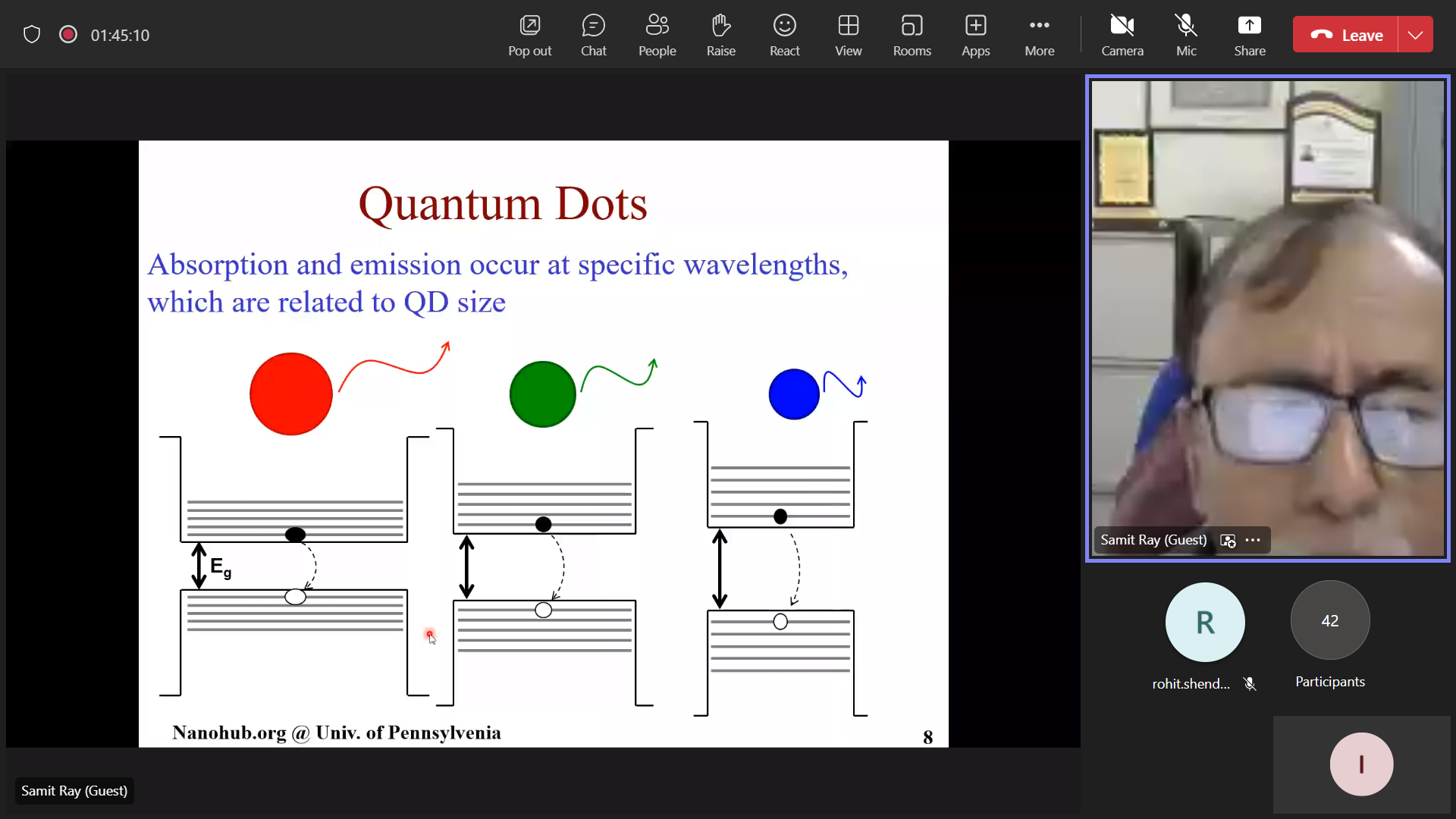The image size is (1456, 819).
Task: Click the blue quantum dot on slide
Action: tap(794, 394)
